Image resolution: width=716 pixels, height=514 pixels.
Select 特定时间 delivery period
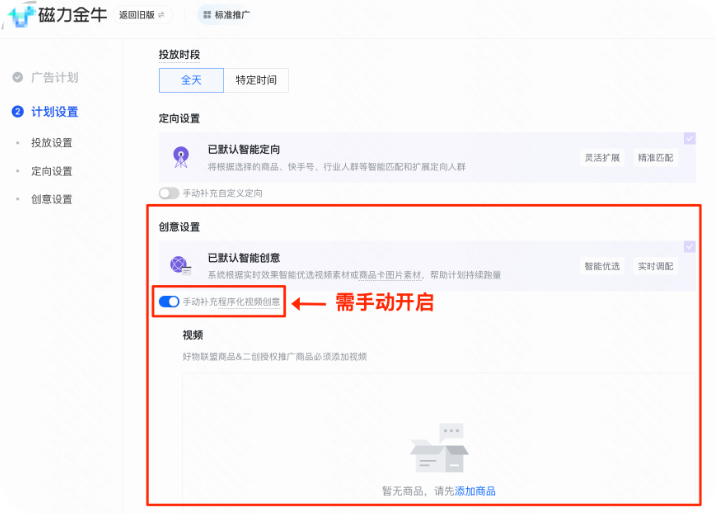tap(256, 80)
